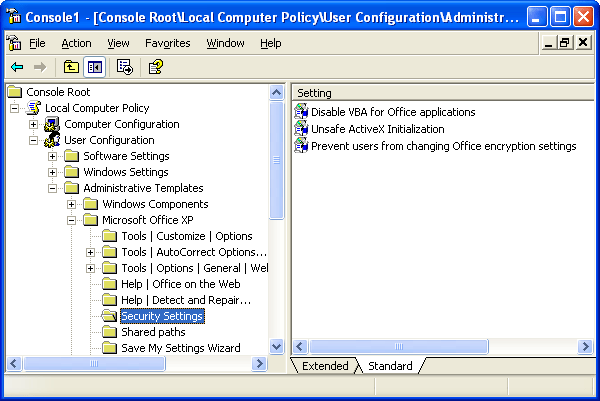Expand the Computer Configuration node
The width and height of the screenshot is (600, 401).
pyautogui.click(x=34, y=125)
